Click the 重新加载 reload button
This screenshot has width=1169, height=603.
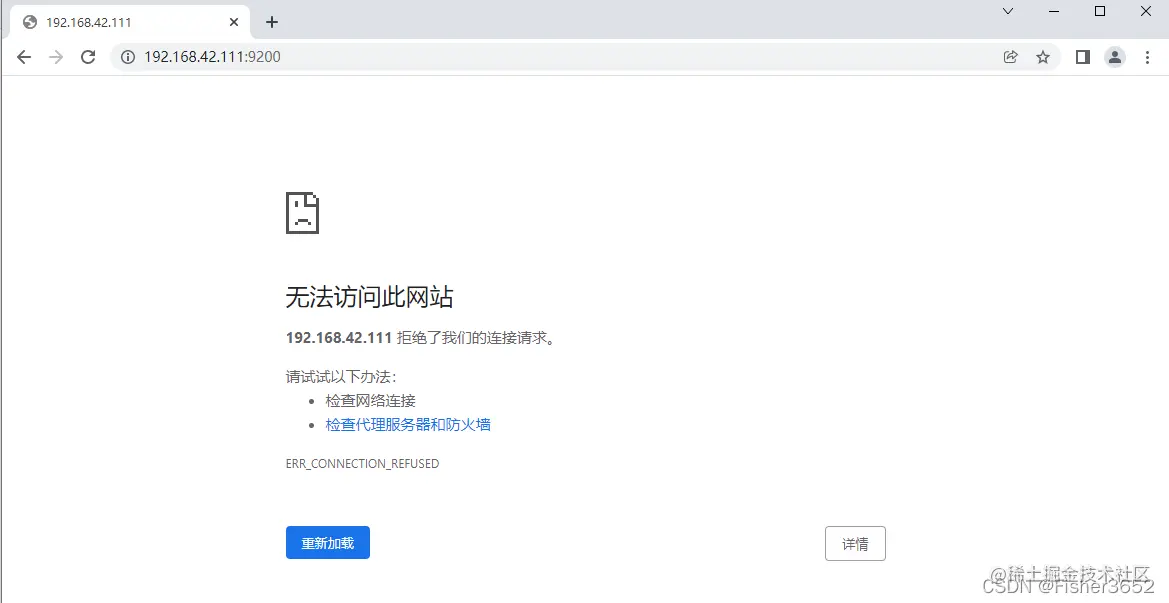click(x=327, y=542)
